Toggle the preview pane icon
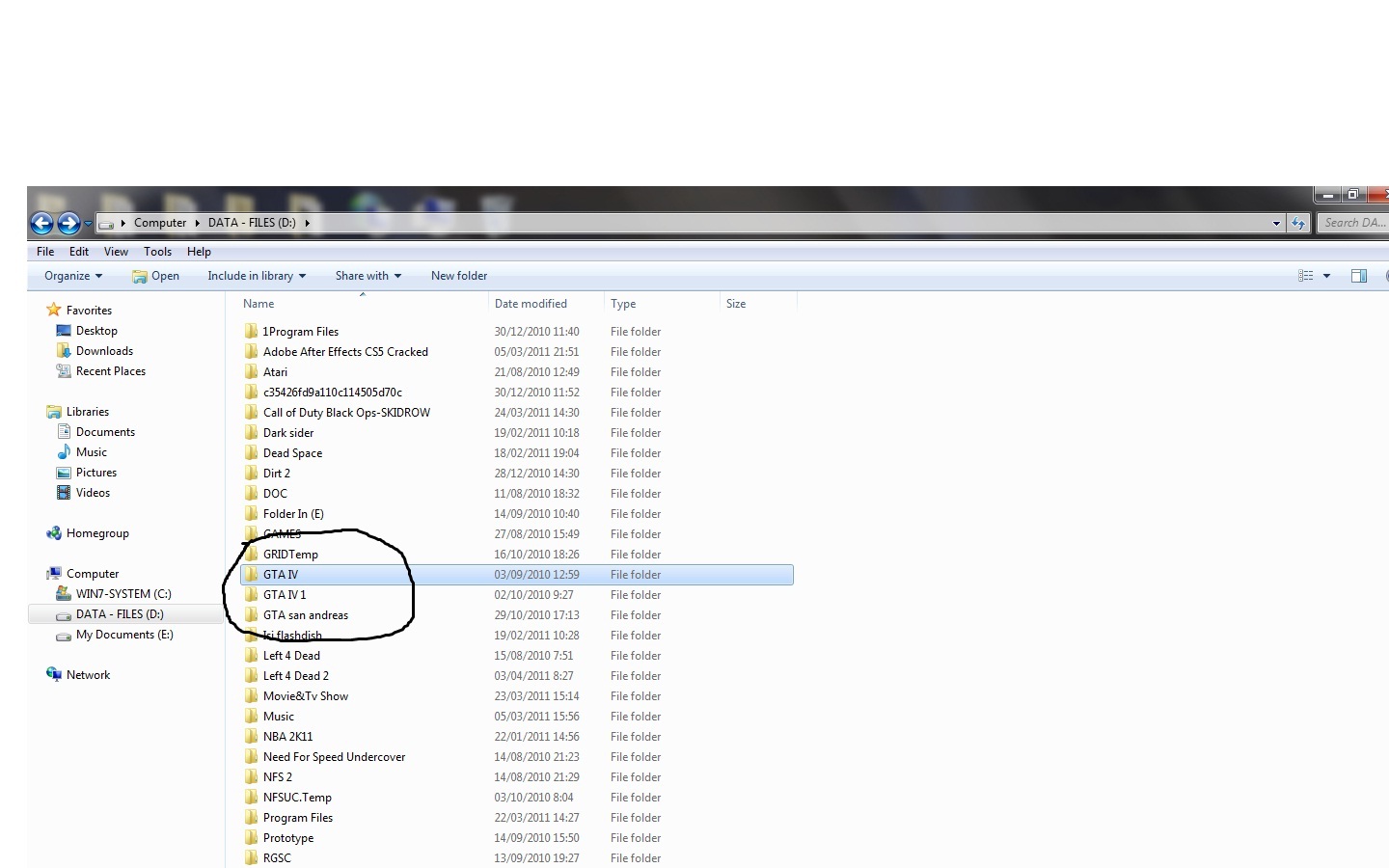Image resolution: width=1389 pixels, height=868 pixels. click(1359, 276)
